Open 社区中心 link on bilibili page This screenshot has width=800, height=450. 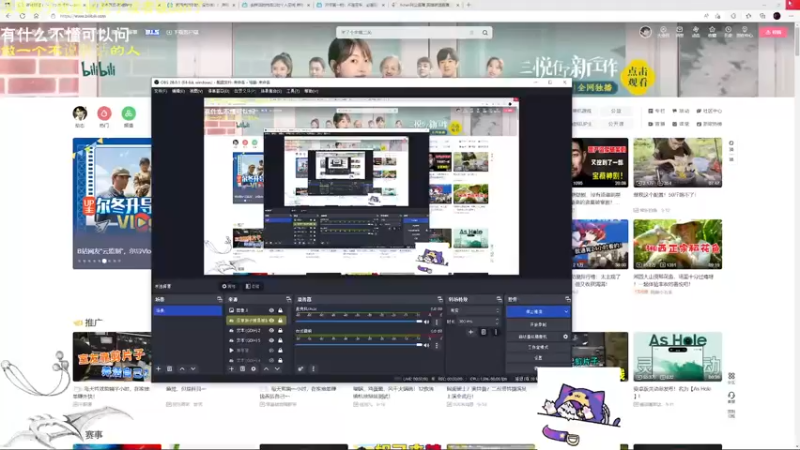[709, 111]
